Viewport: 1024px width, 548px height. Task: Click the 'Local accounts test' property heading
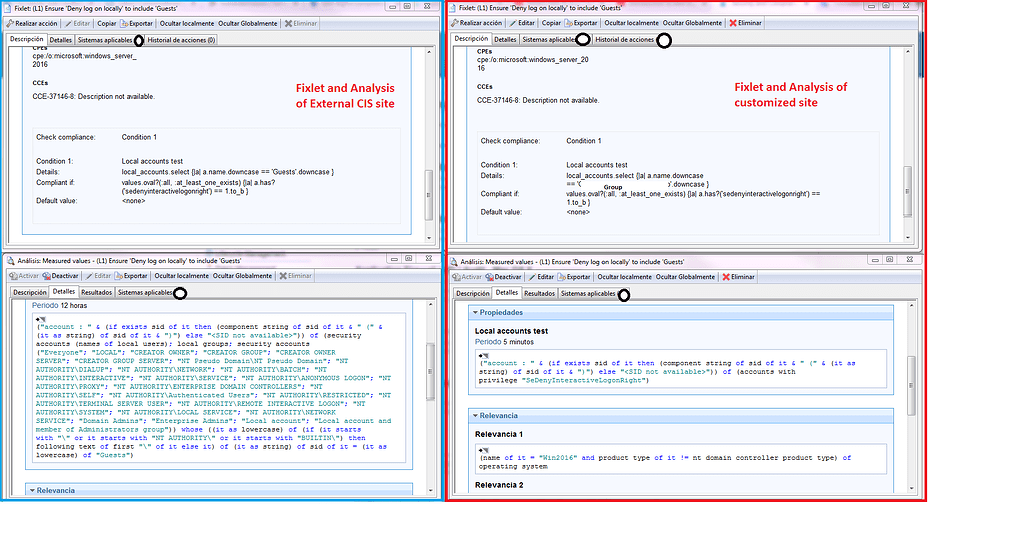coord(511,331)
